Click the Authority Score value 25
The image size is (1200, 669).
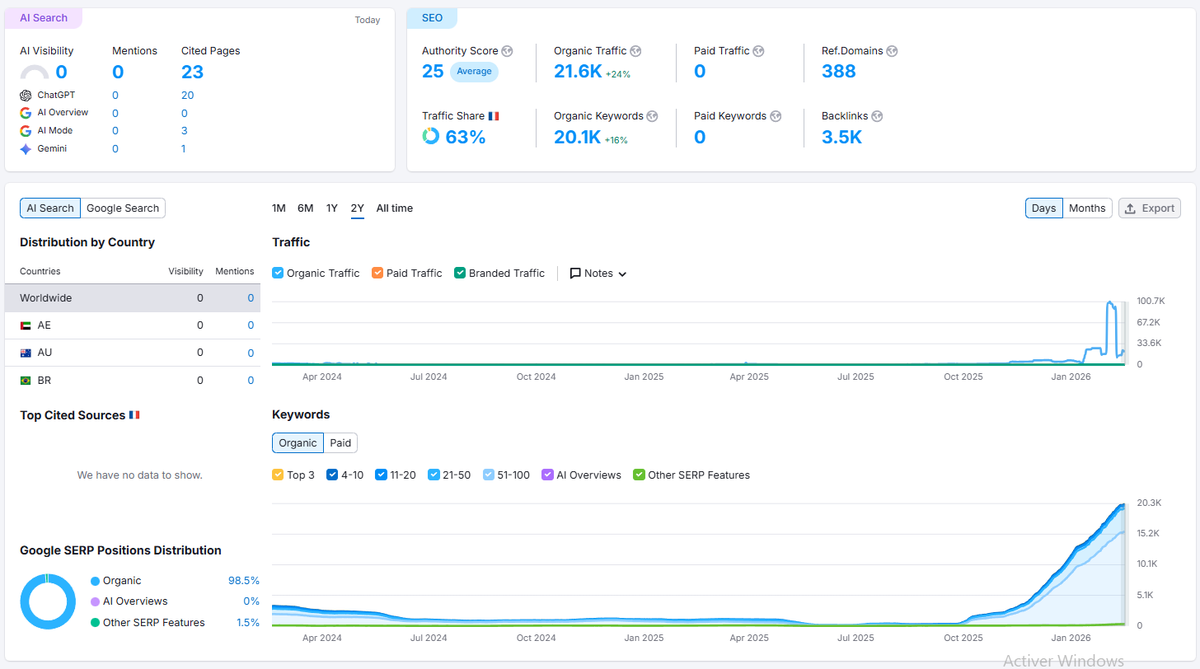pyautogui.click(x=433, y=71)
